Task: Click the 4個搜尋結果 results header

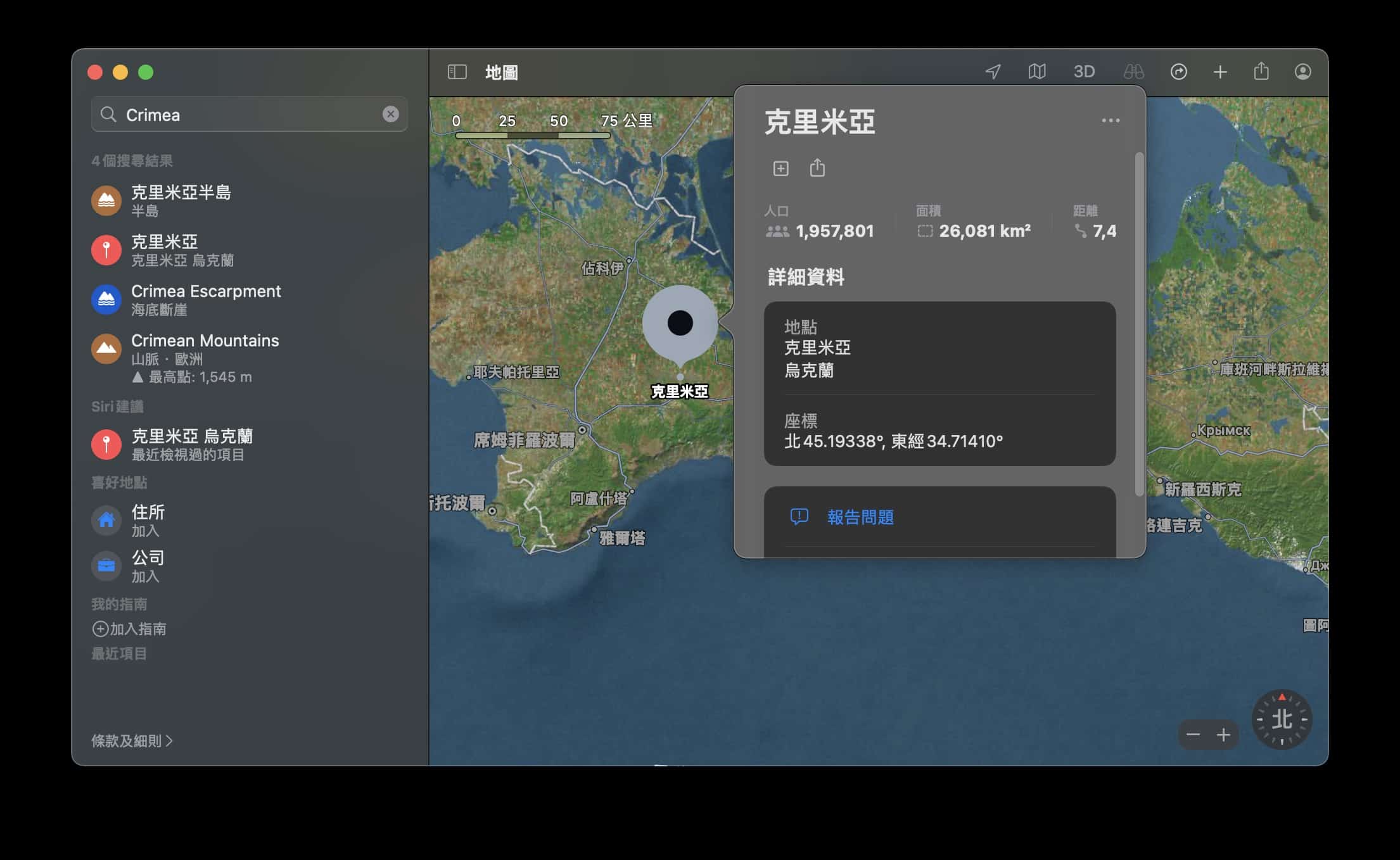Action: pos(132,161)
